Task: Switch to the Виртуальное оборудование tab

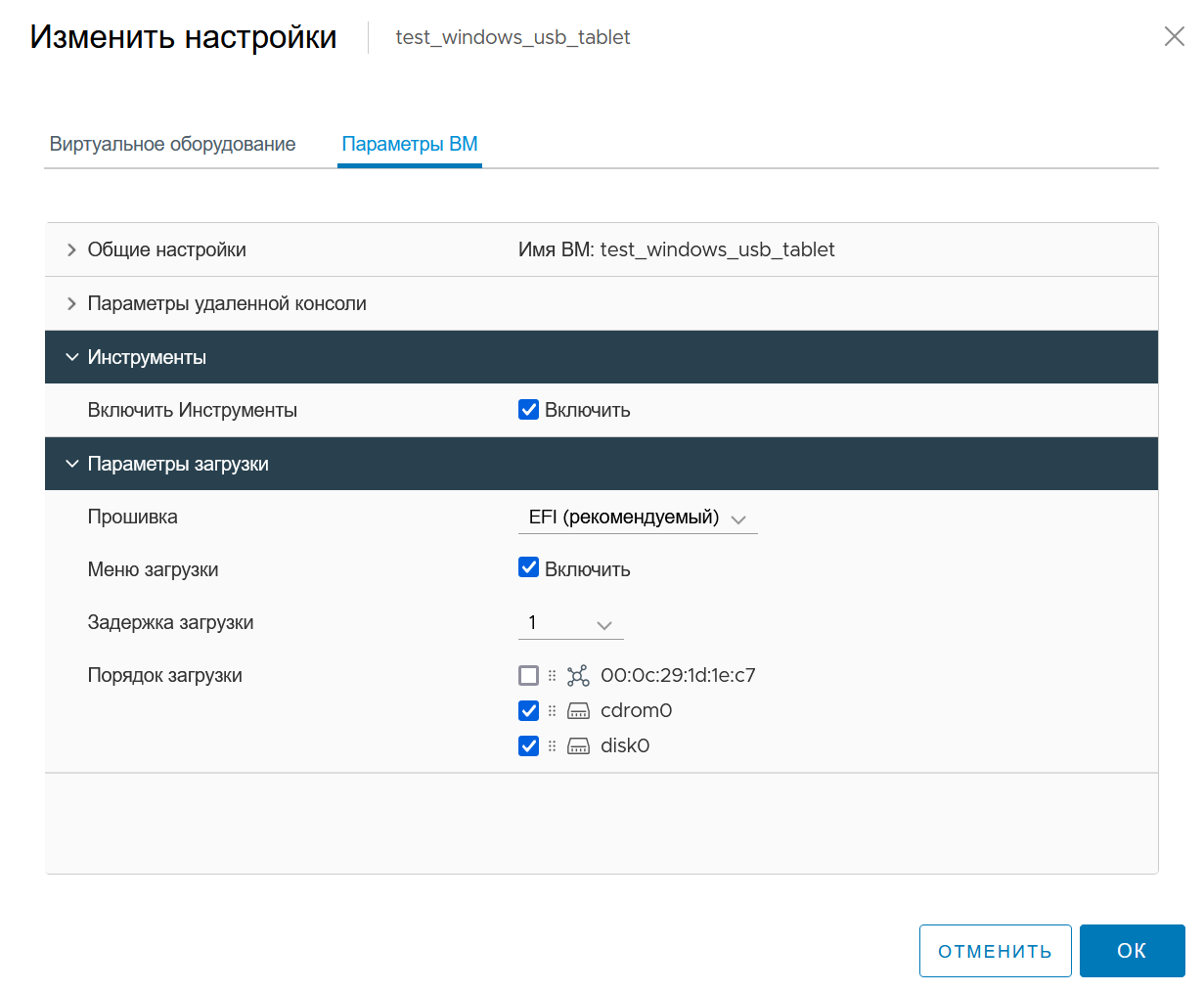Action: pos(172,144)
